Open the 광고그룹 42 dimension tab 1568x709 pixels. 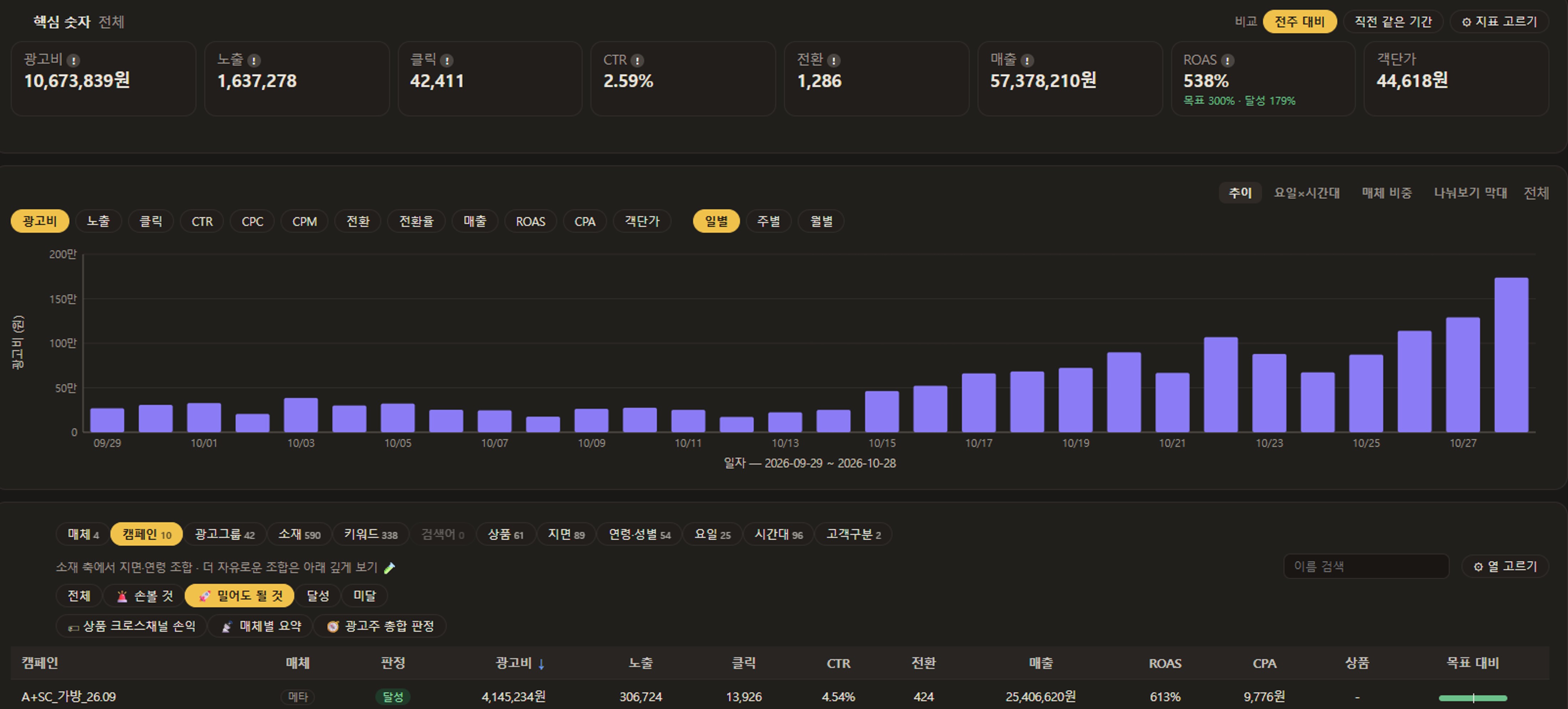pos(225,534)
